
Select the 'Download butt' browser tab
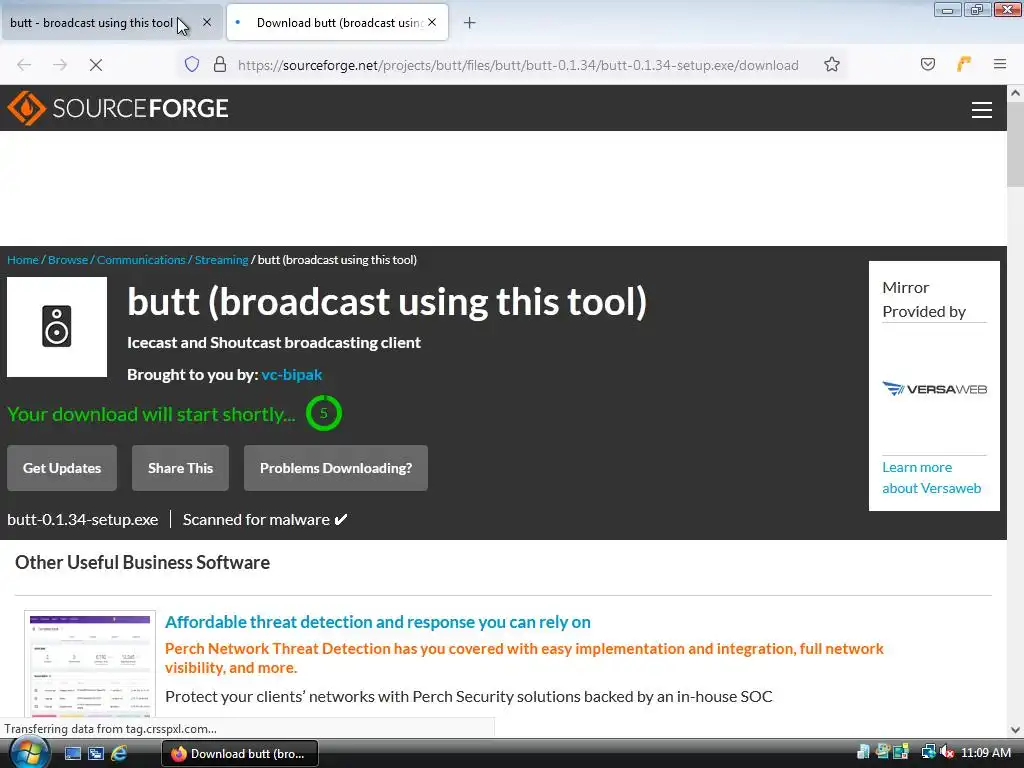click(x=338, y=23)
